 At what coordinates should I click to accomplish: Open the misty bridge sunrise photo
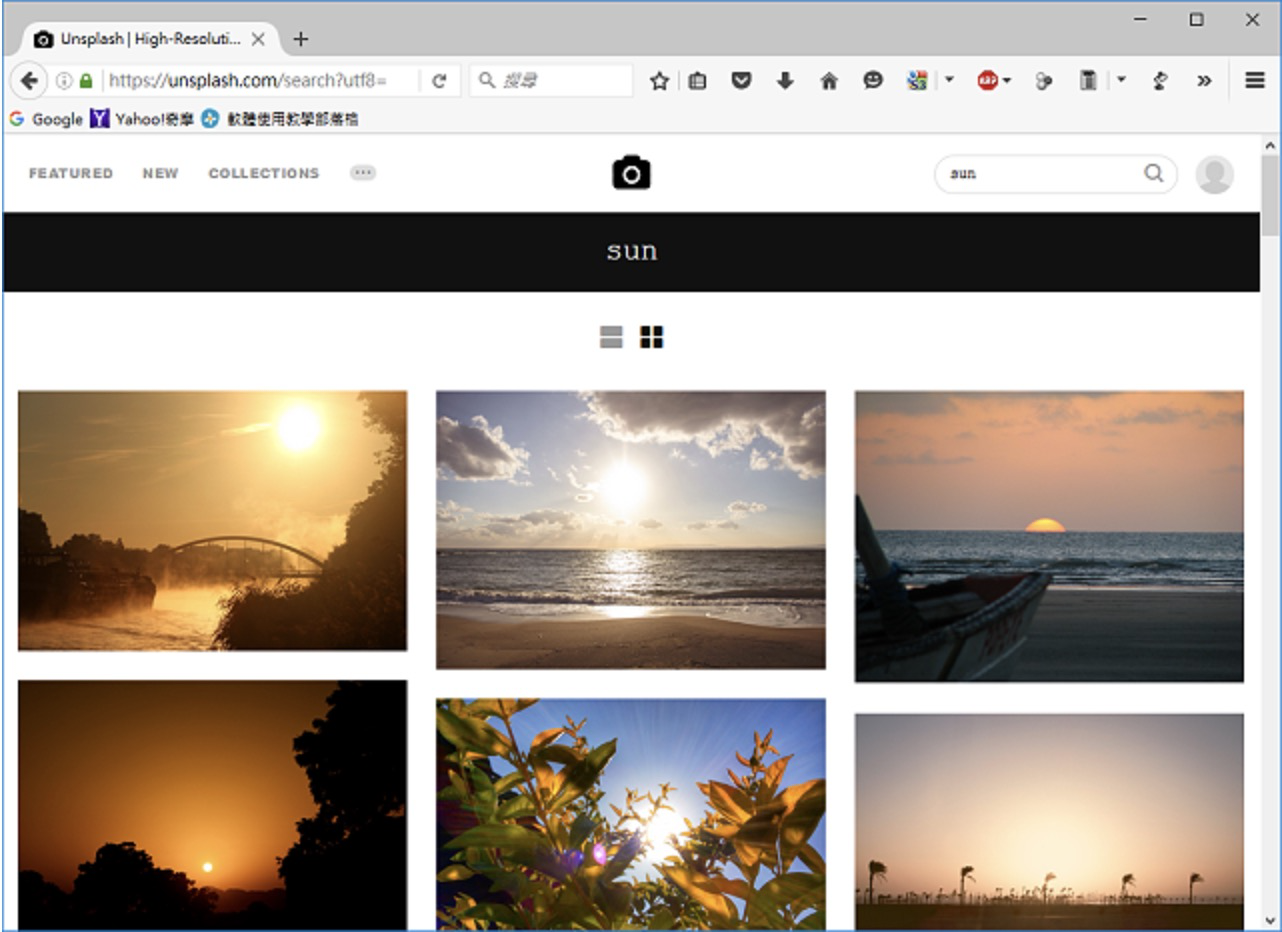click(x=213, y=520)
